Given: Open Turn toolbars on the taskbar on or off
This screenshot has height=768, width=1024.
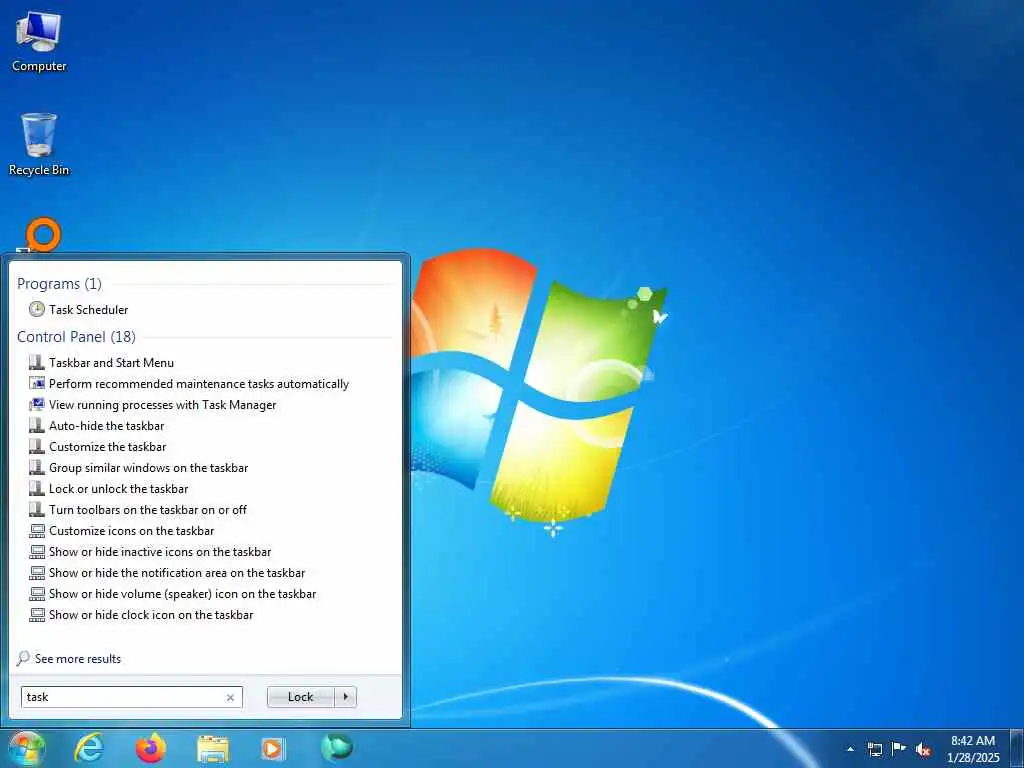Looking at the screenshot, I should tap(148, 509).
